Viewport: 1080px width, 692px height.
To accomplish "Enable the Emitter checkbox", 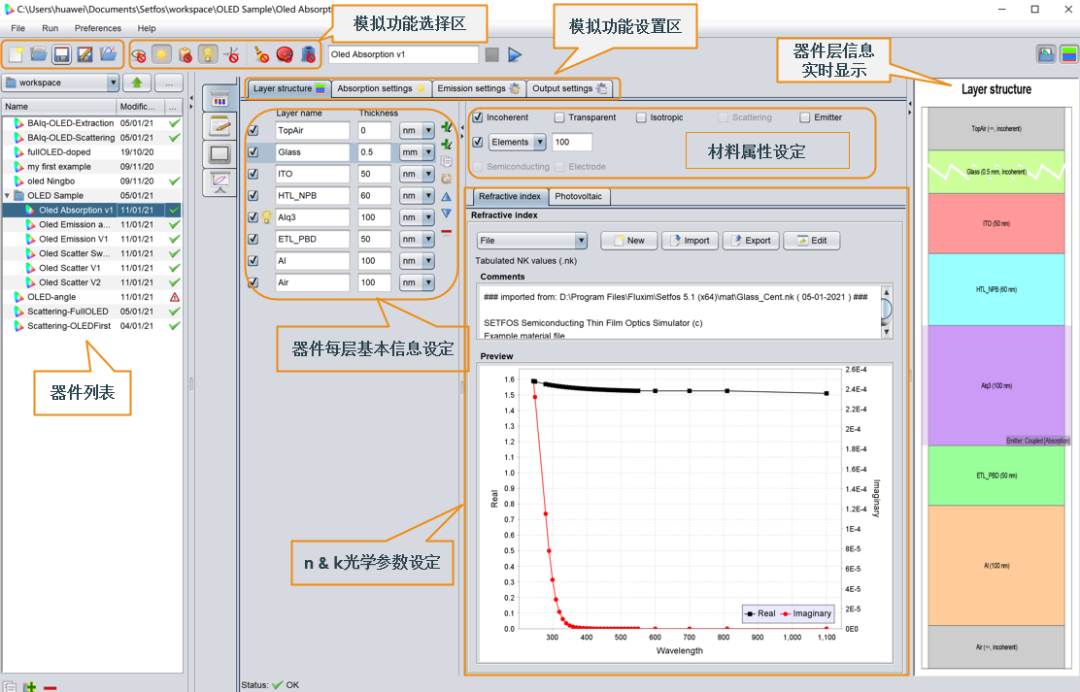I will [x=804, y=117].
